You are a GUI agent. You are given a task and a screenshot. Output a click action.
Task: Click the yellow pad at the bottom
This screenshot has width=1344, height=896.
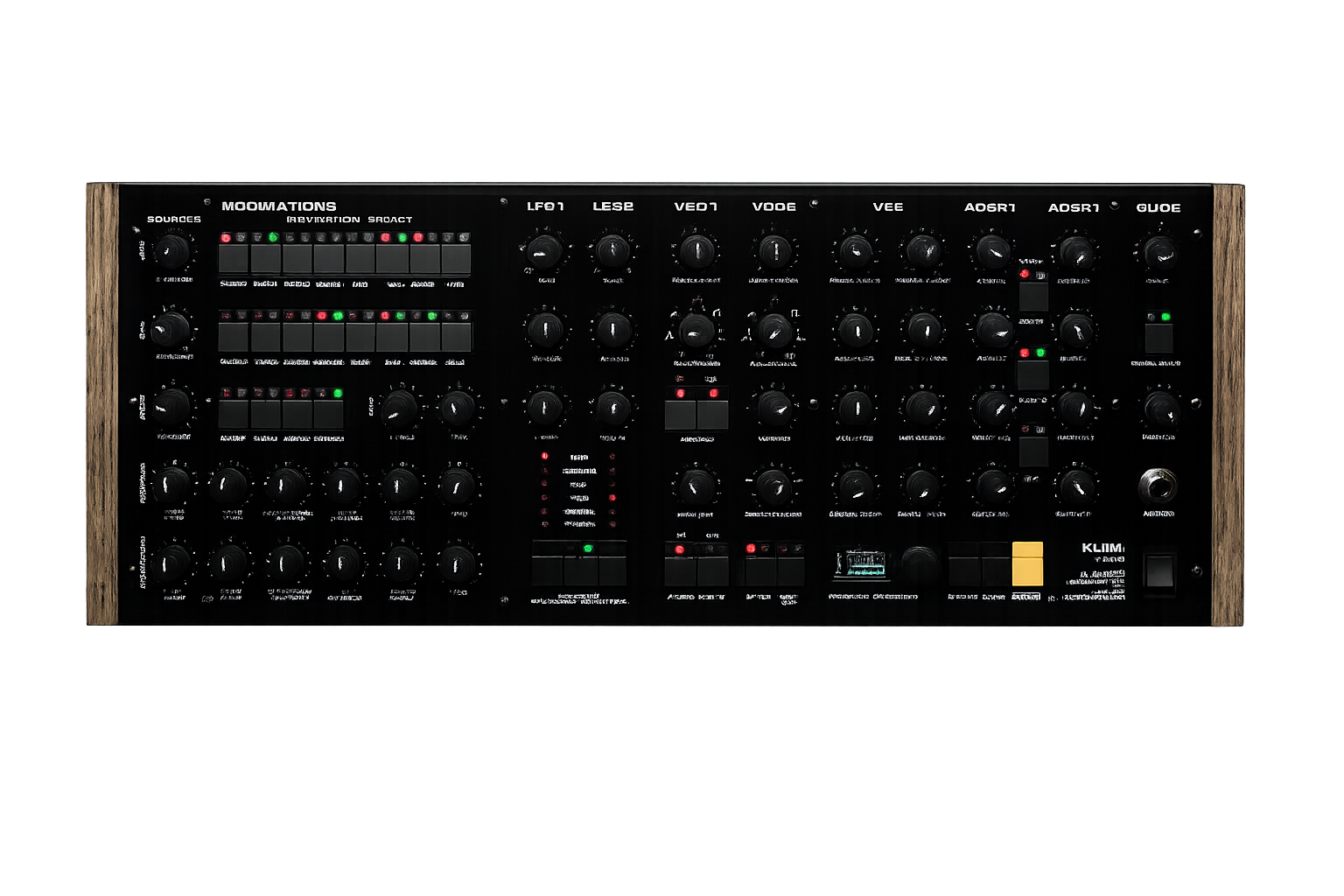(1027, 563)
